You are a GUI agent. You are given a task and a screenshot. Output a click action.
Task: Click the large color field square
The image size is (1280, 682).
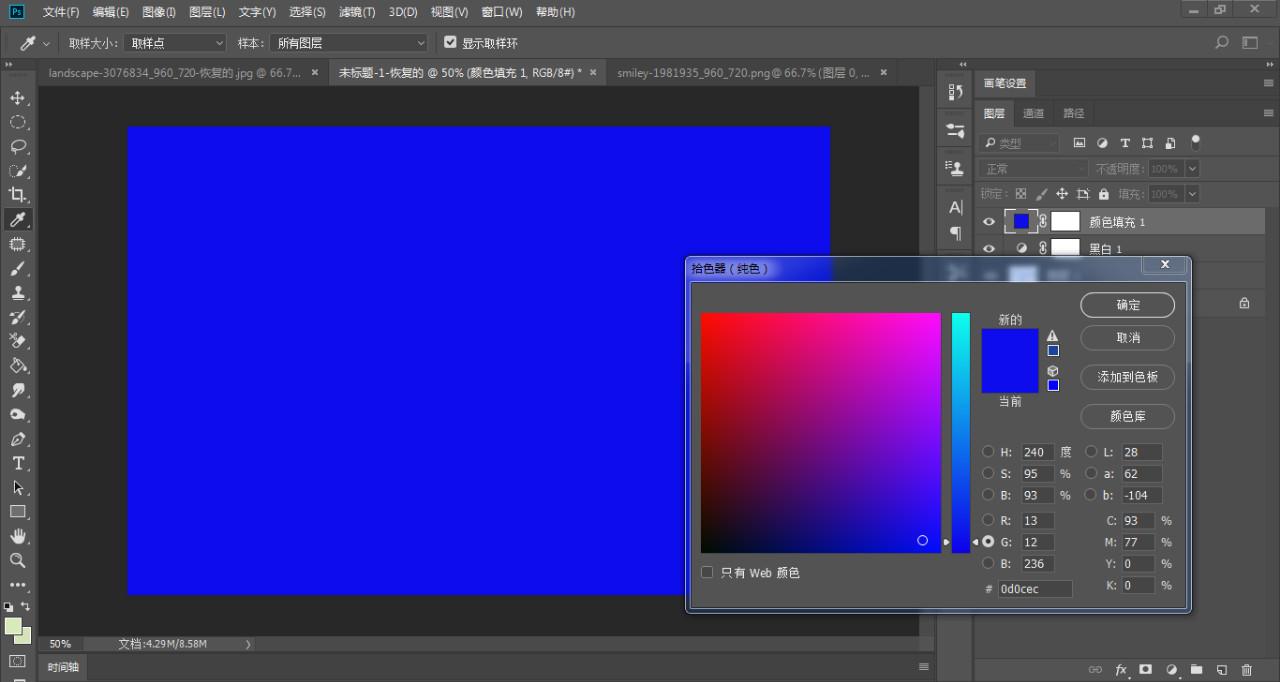[821, 432]
